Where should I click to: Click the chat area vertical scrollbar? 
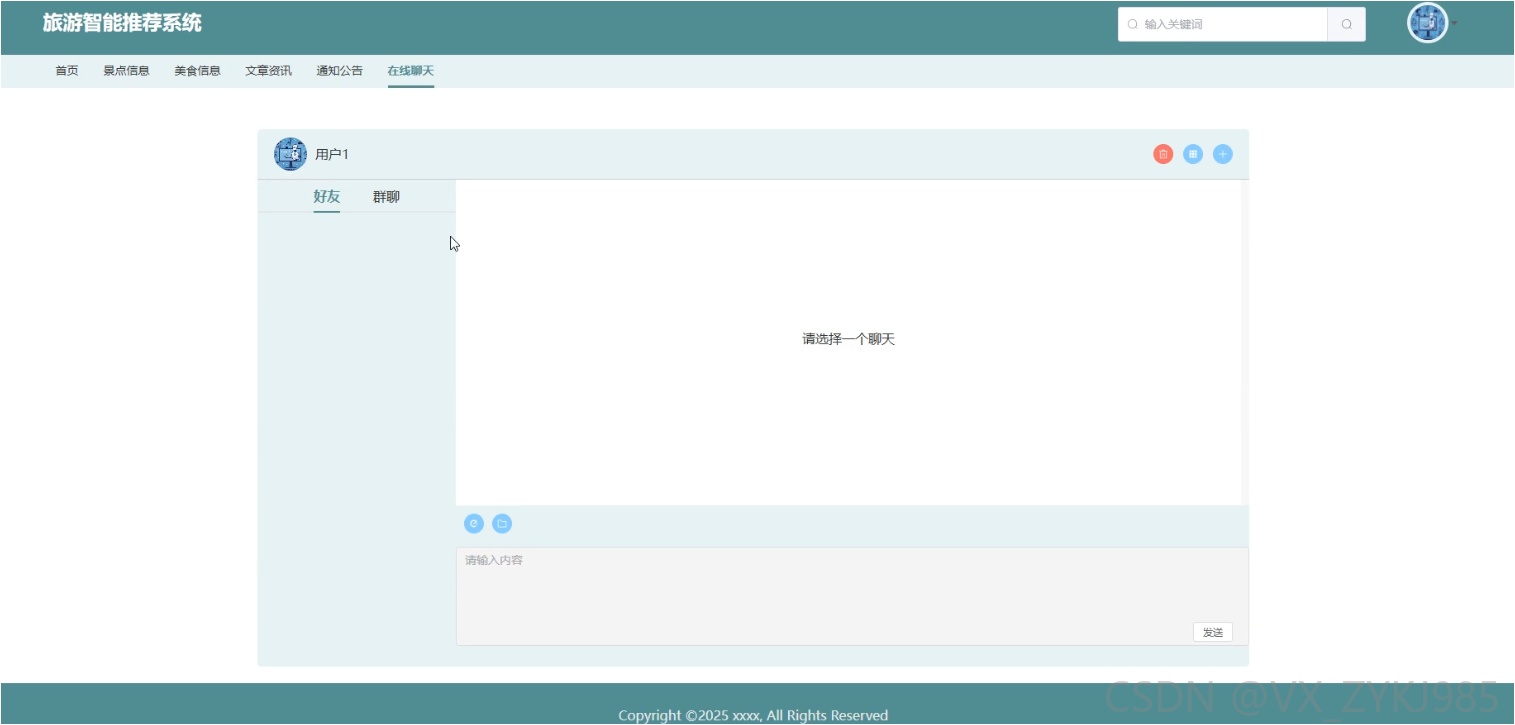[x=1245, y=342]
